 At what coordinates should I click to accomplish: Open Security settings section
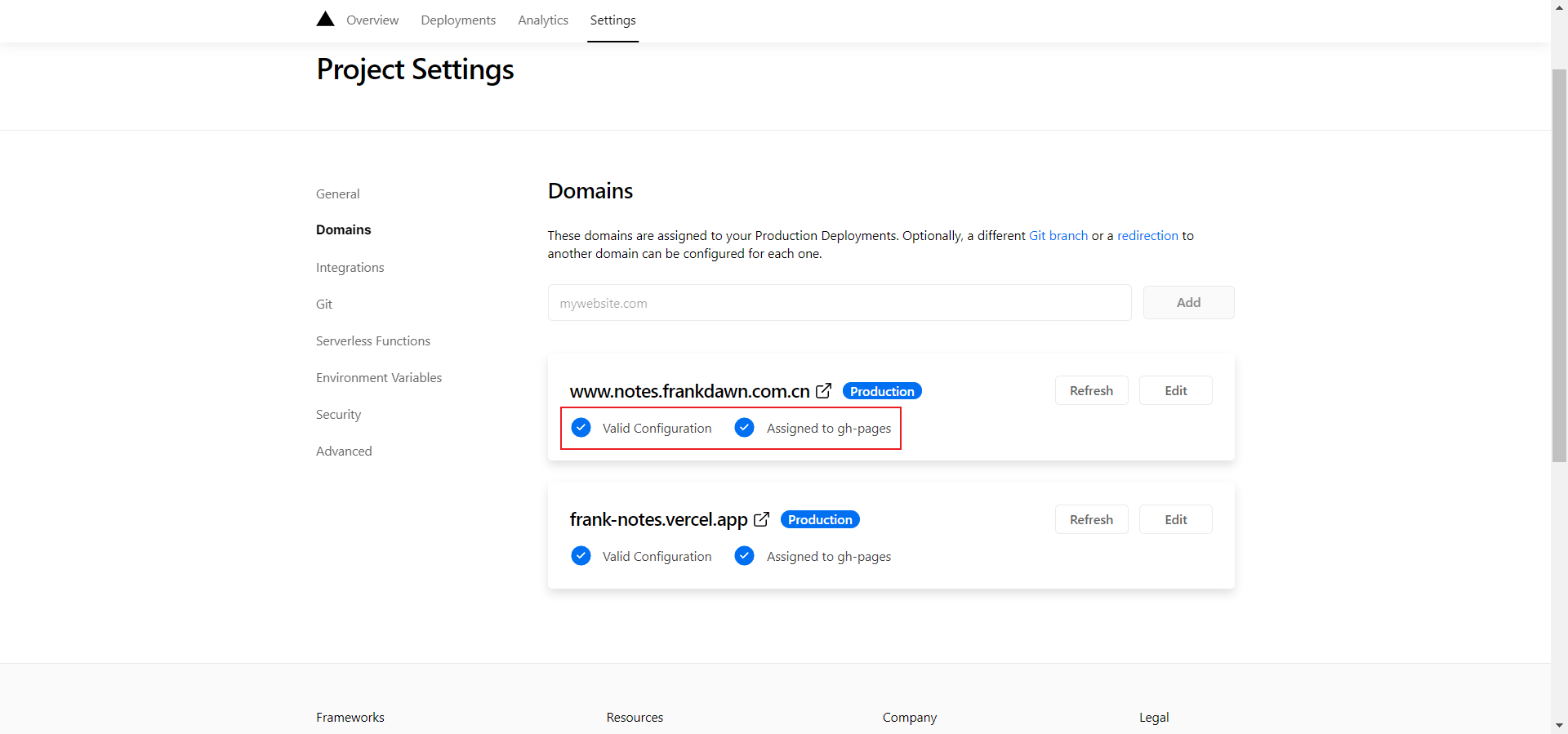click(338, 414)
